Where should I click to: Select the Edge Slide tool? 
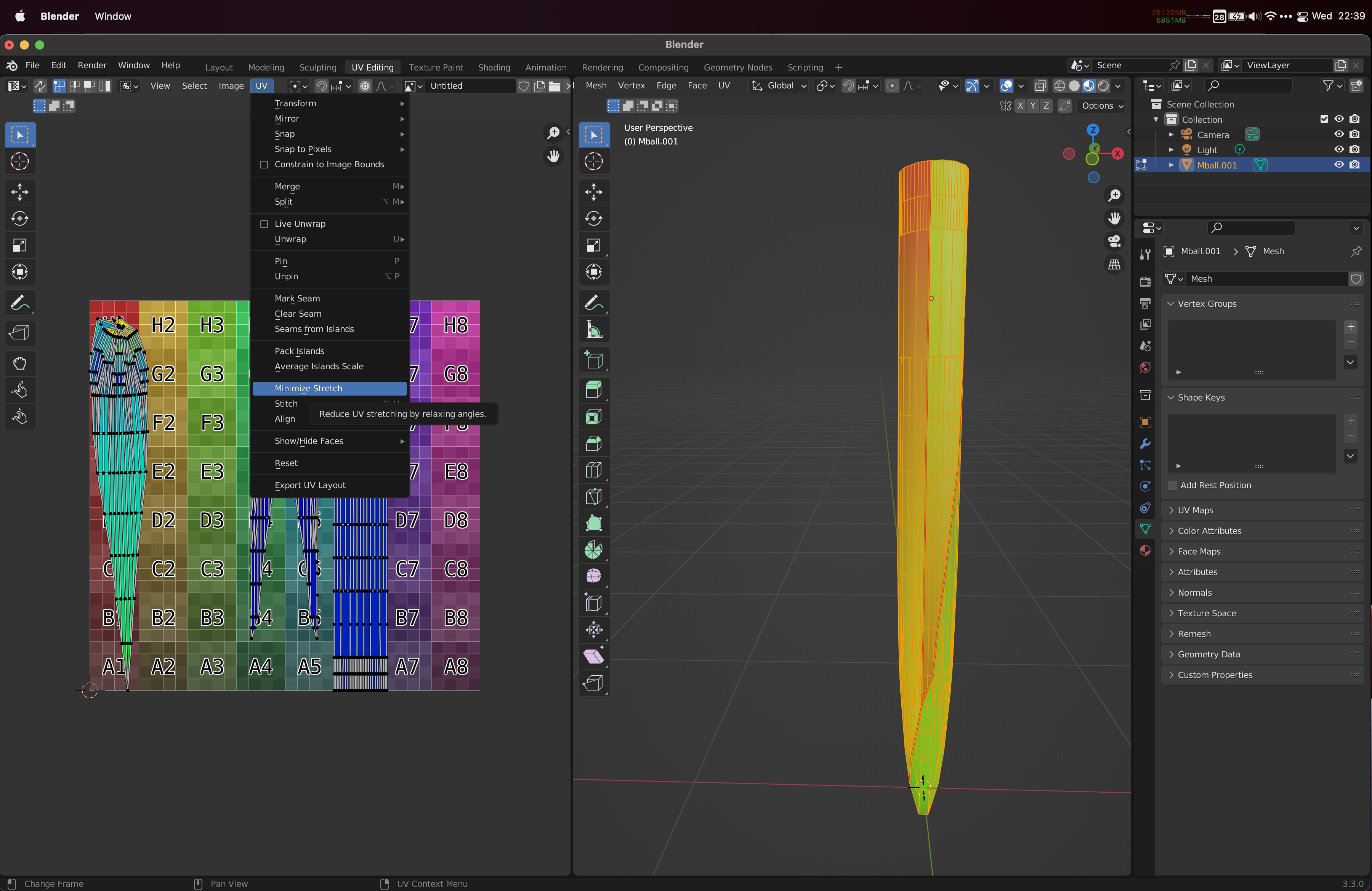tap(594, 603)
